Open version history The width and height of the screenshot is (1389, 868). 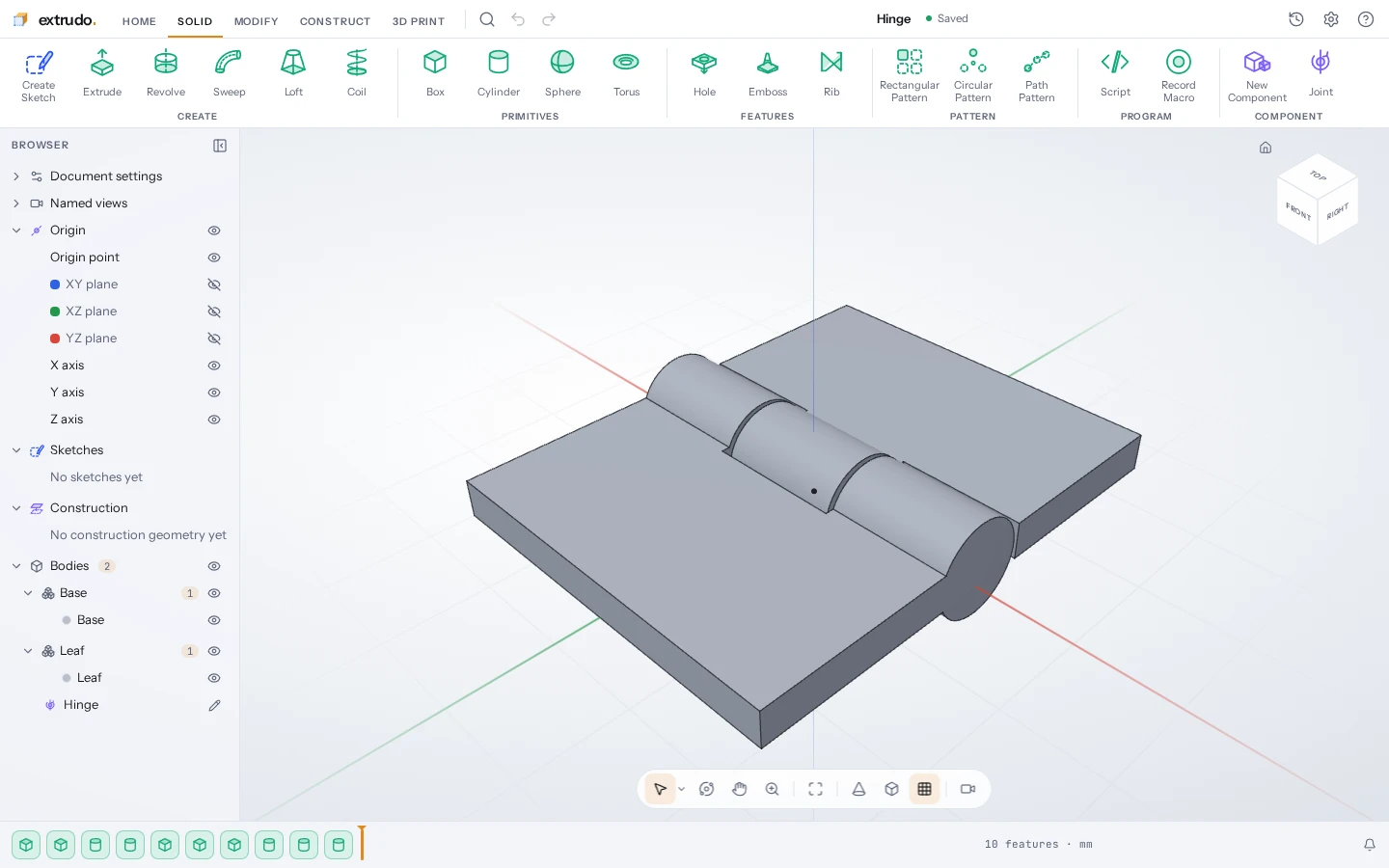point(1296,19)
